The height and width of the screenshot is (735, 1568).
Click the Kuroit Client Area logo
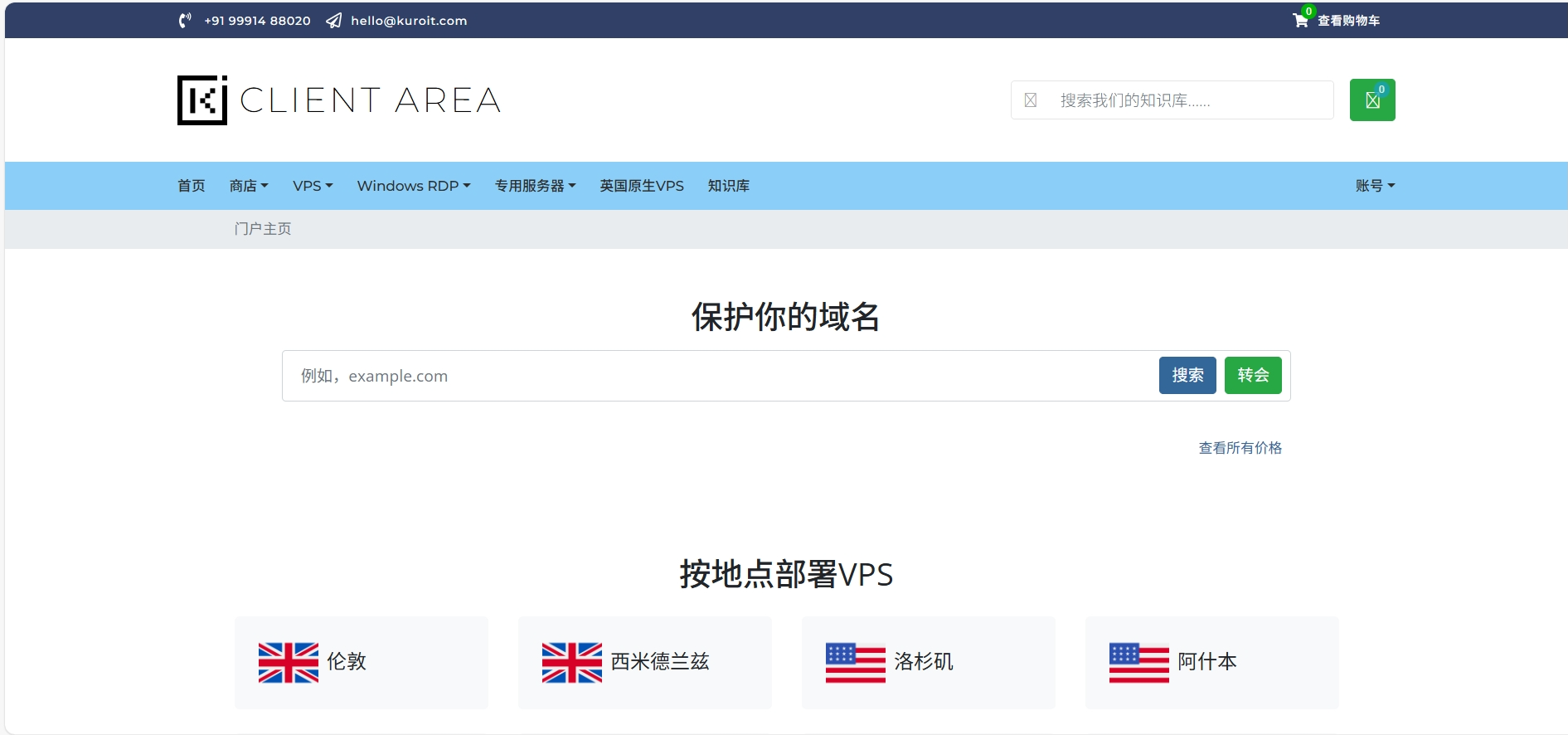coord(339,100)
